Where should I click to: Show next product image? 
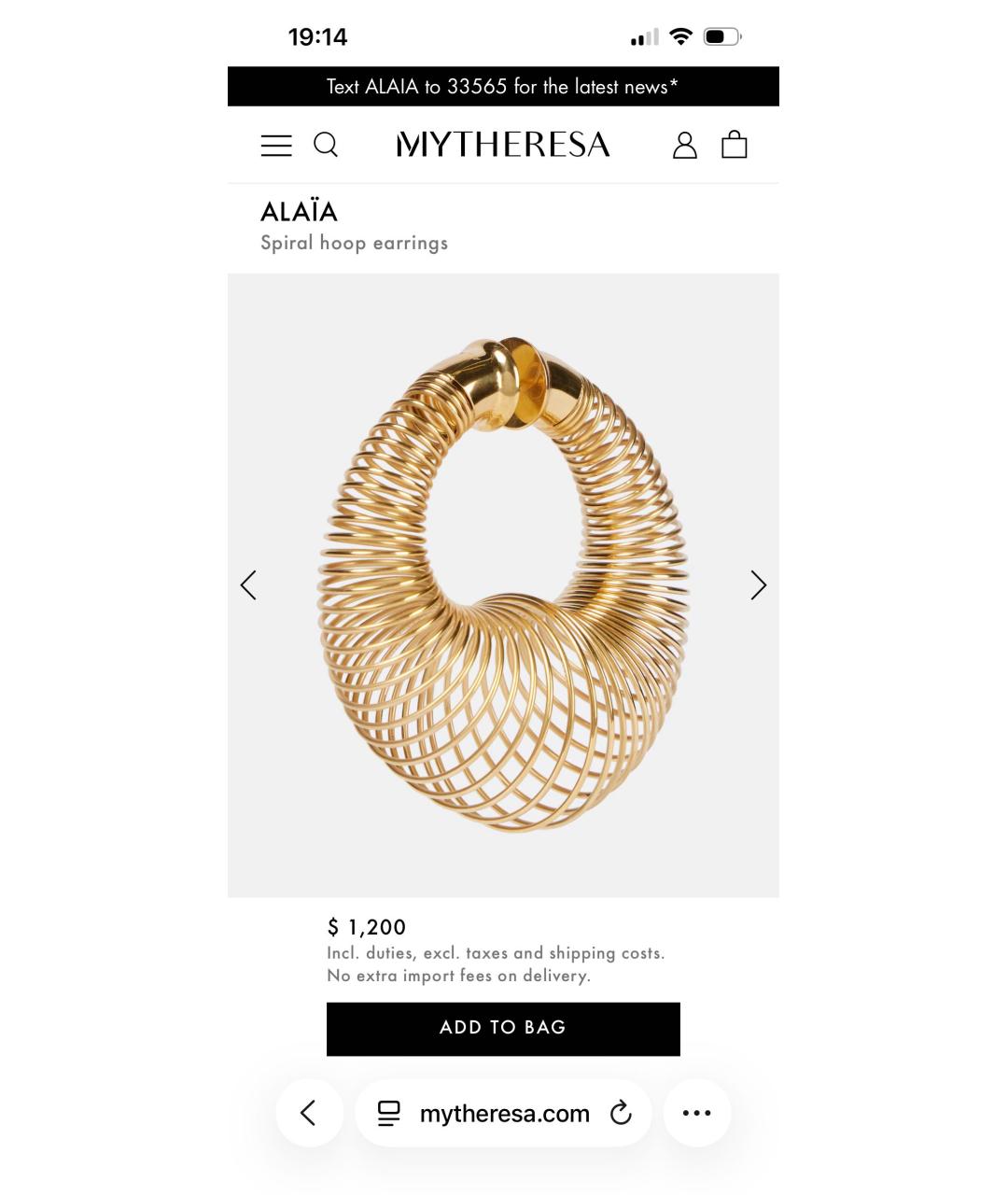click(758, 585)
